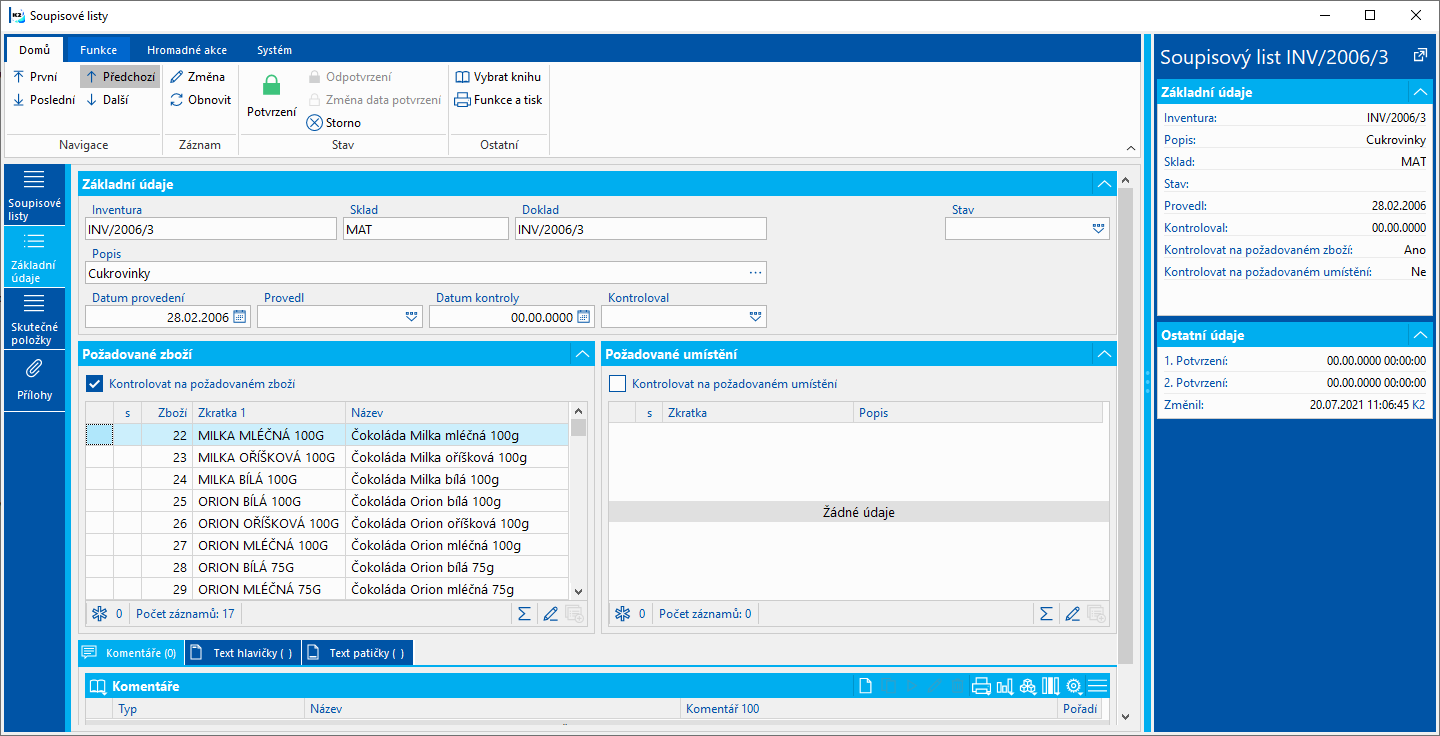
Task: Uncheck Kontrolovat na požadovaném zboží
Action: click(x=95, y=383)
